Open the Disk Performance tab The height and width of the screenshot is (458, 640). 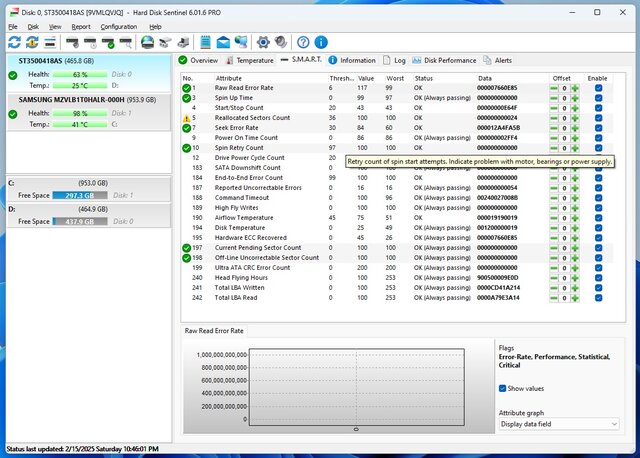pyautogui.click(x=444, y=60)
